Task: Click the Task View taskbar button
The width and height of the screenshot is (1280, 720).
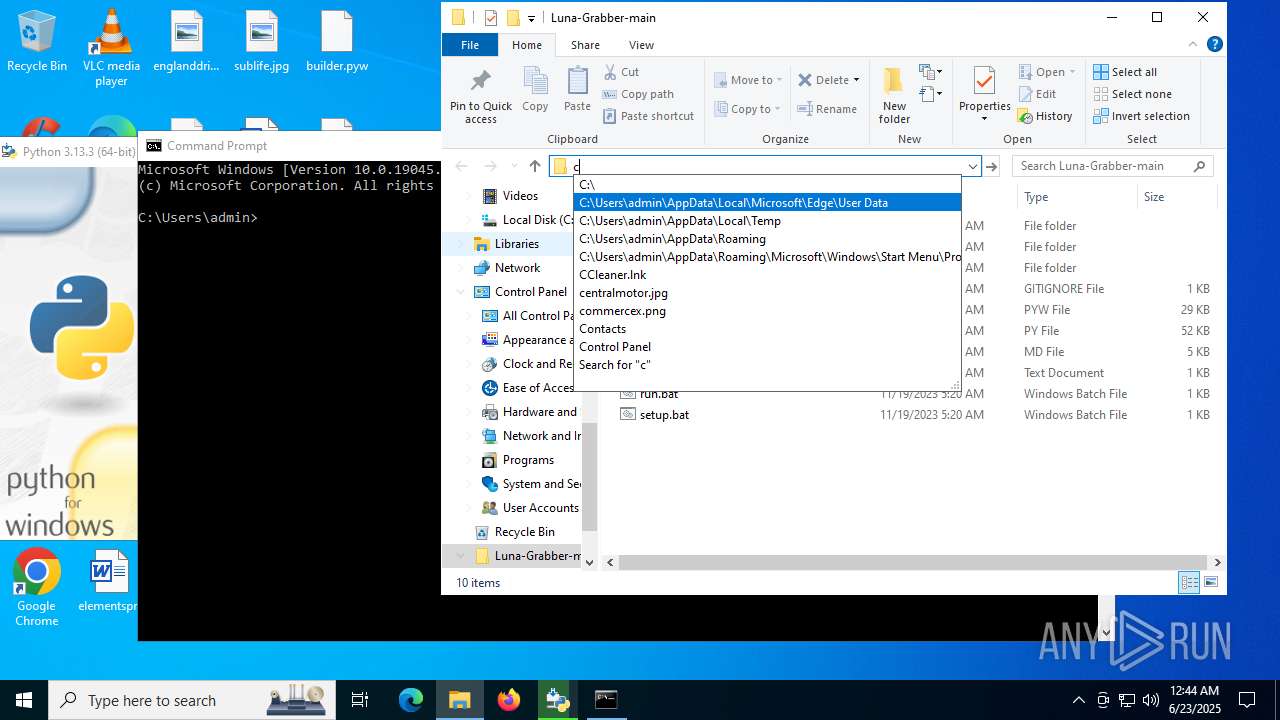Action: (360, 700)
